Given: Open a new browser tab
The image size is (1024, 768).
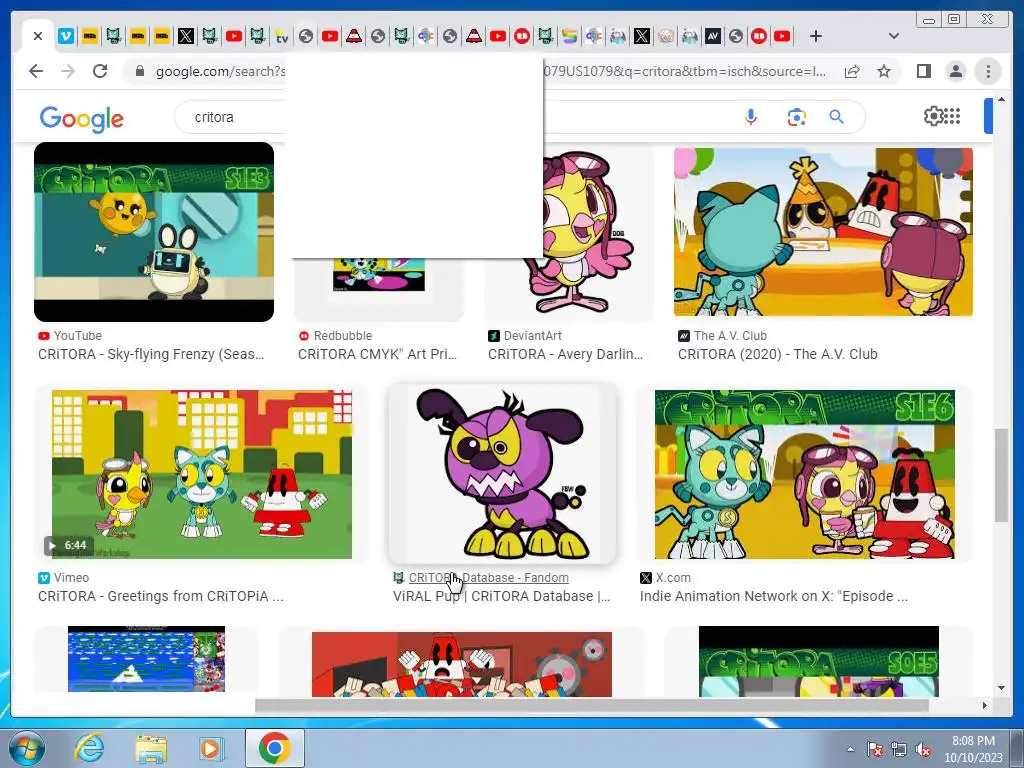Looking at the screenshot, I should (x=816, y=36).
